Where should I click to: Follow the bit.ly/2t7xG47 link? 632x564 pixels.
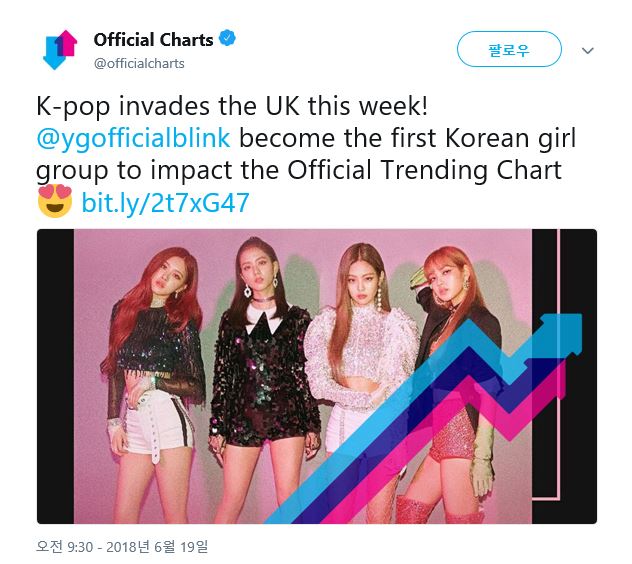coord(165,204)
